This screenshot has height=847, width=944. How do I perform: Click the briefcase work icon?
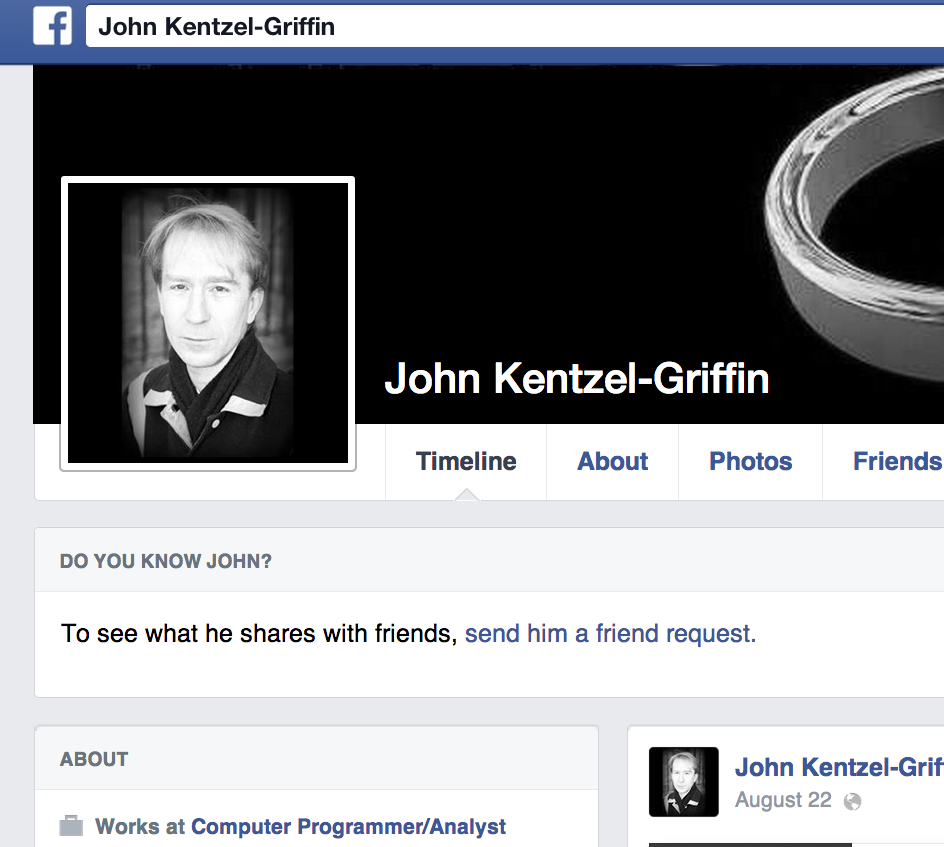click(71, 826)
